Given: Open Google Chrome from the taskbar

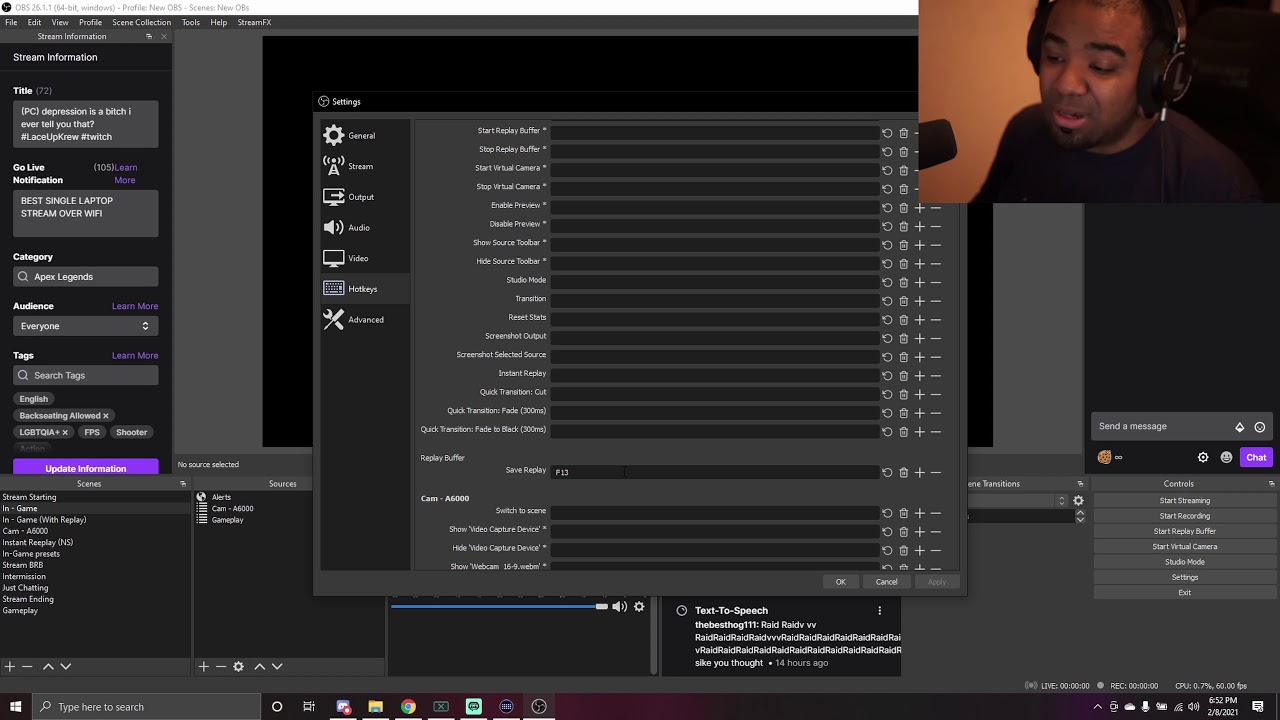Looking at the screenshot, I should [x=408, y=707].
